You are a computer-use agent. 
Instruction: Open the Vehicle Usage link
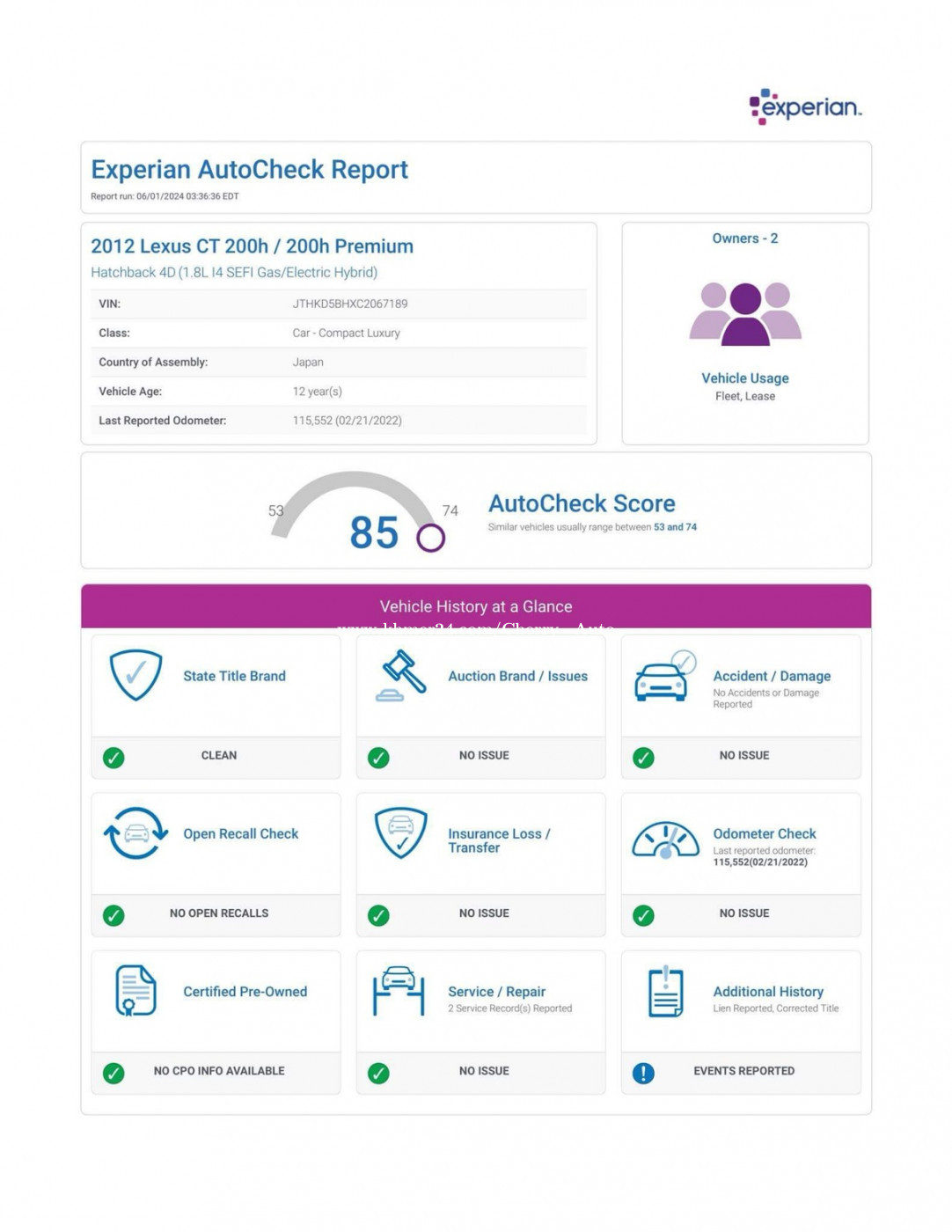coord(745,378)
